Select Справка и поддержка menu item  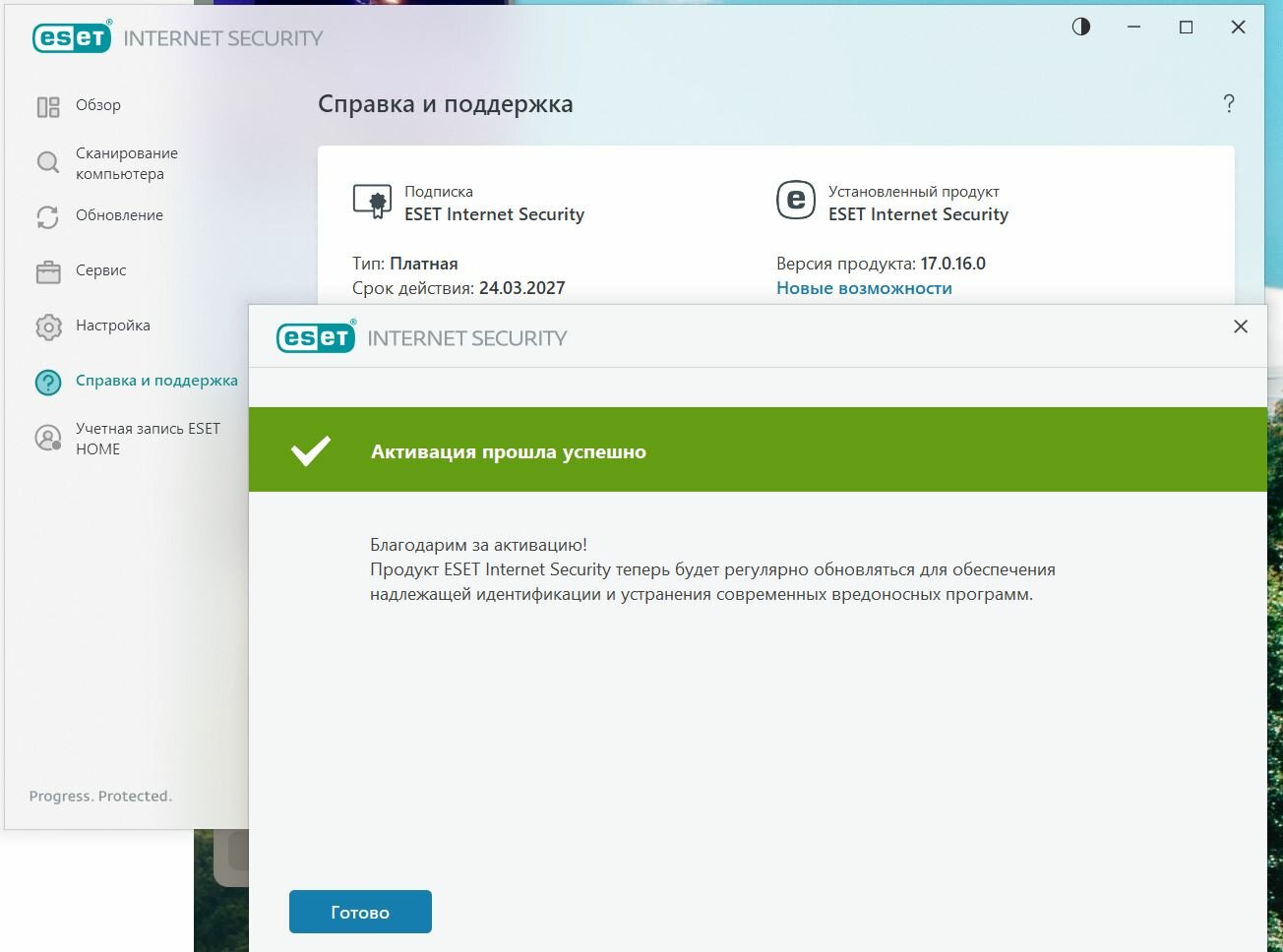pos(156,381)
